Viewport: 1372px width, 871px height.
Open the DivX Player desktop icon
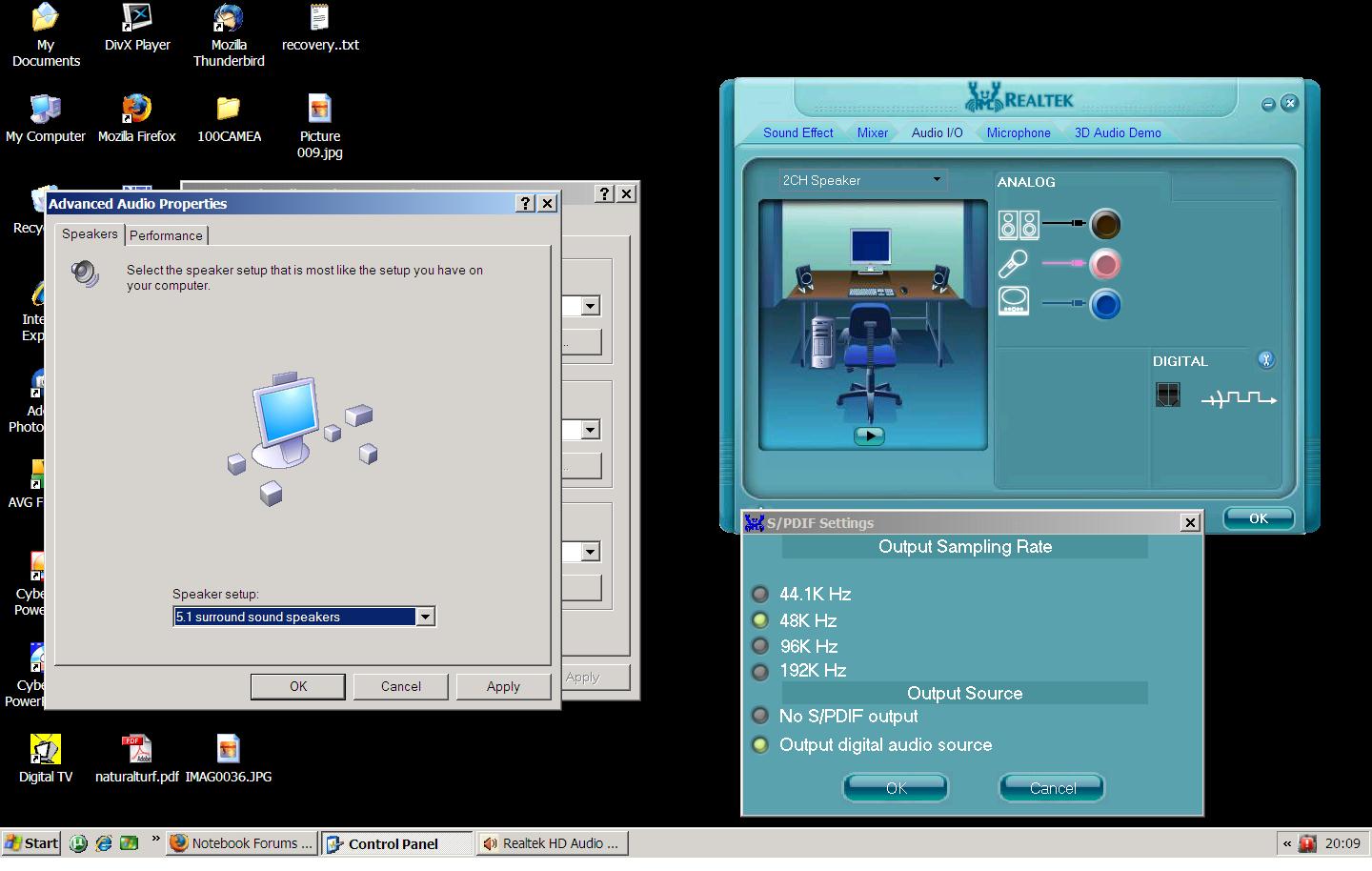(x=137, y=29)
